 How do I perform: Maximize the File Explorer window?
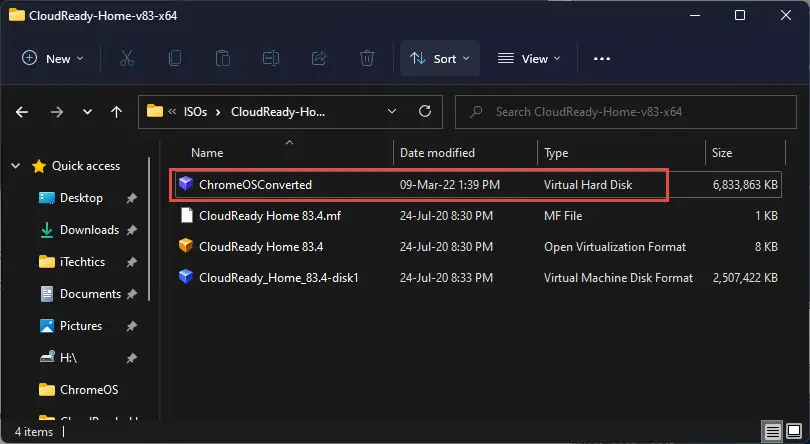(740, 15)
